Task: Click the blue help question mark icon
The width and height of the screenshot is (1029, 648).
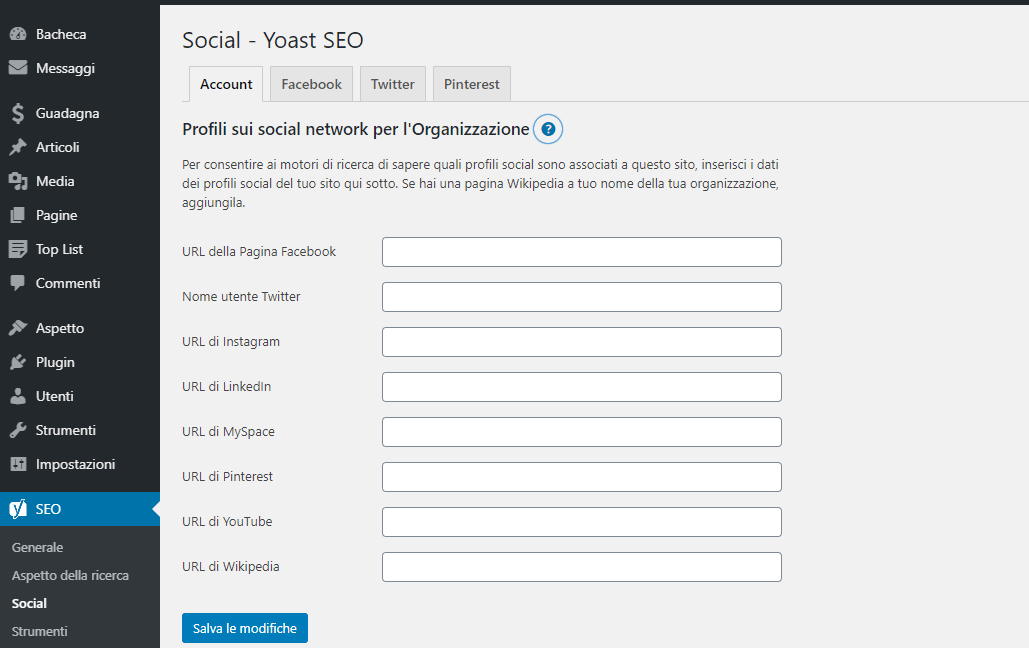Action: pyautogui.click(x=548, y=129)
